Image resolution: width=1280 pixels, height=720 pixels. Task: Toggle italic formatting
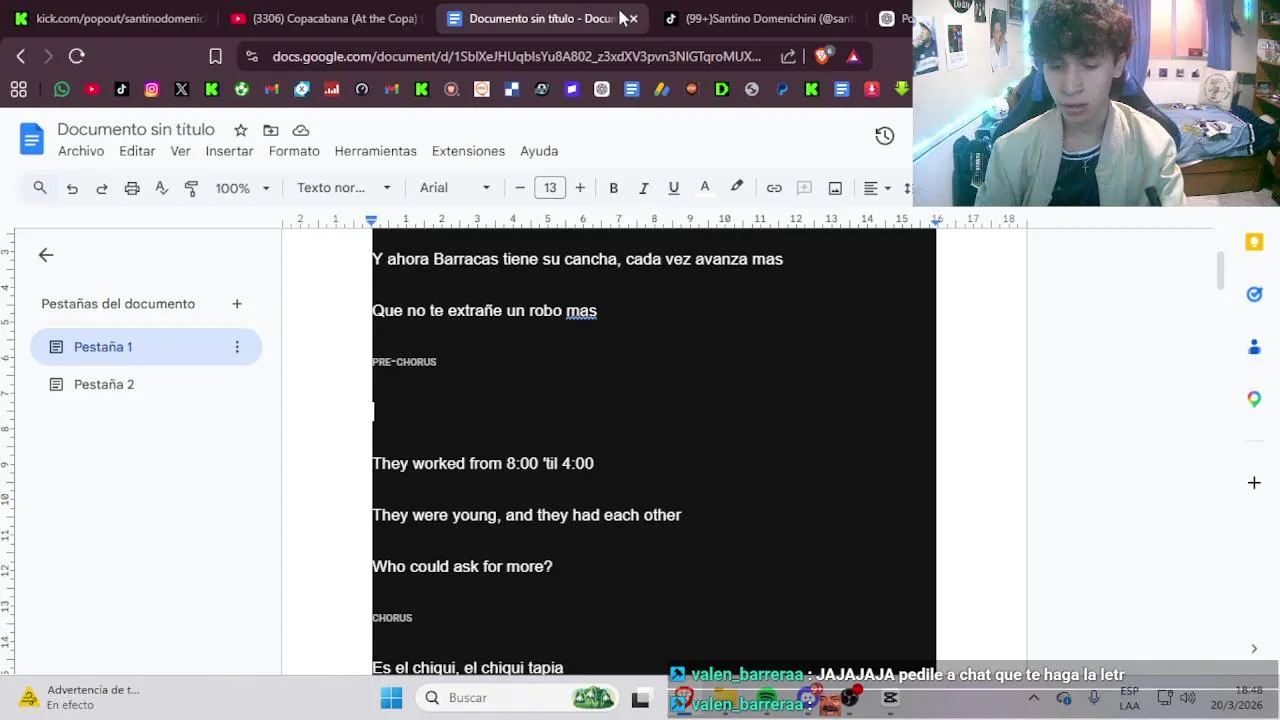644,188
